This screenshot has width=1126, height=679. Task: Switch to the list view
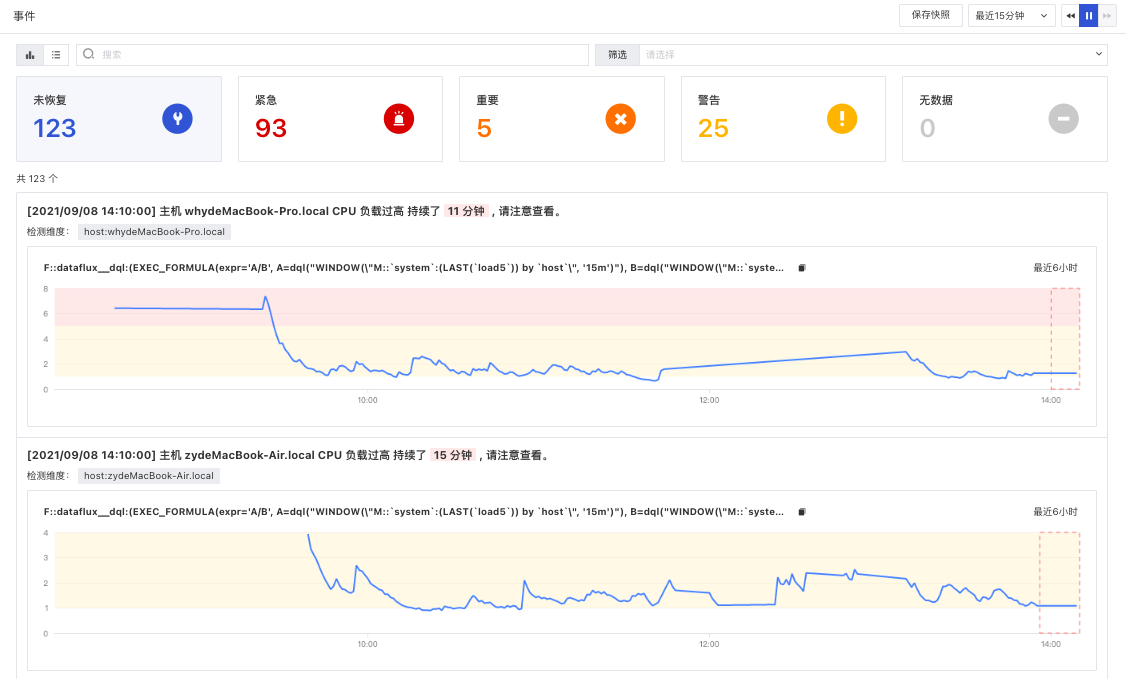tap(56, 55)
